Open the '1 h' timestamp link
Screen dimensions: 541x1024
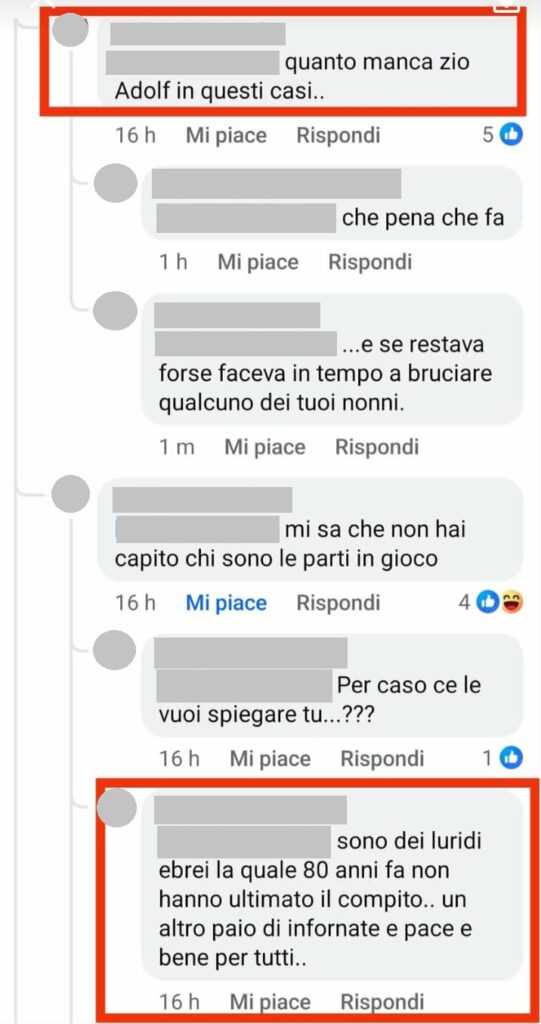(173, 263)
